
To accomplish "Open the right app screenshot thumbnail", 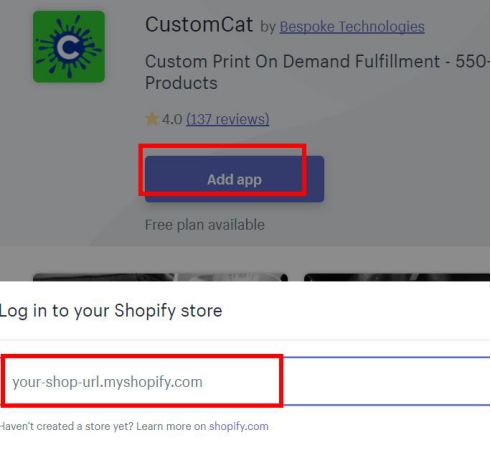I will pos(397,277).
